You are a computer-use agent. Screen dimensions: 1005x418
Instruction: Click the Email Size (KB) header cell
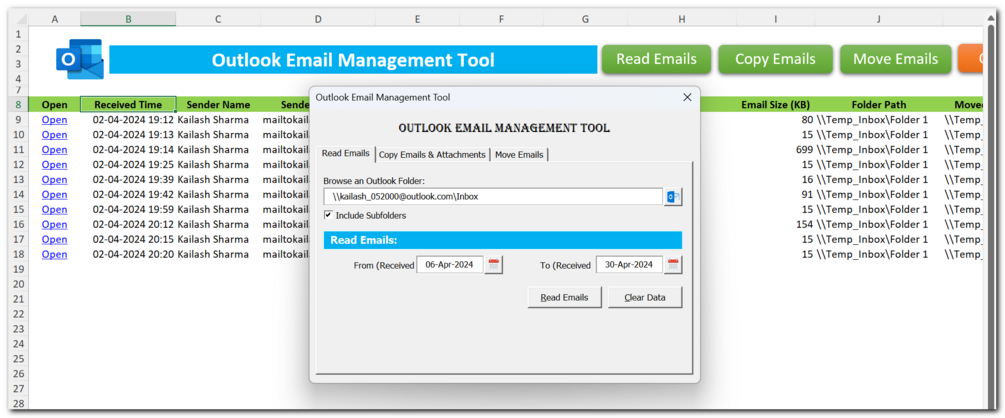(776, 104)
